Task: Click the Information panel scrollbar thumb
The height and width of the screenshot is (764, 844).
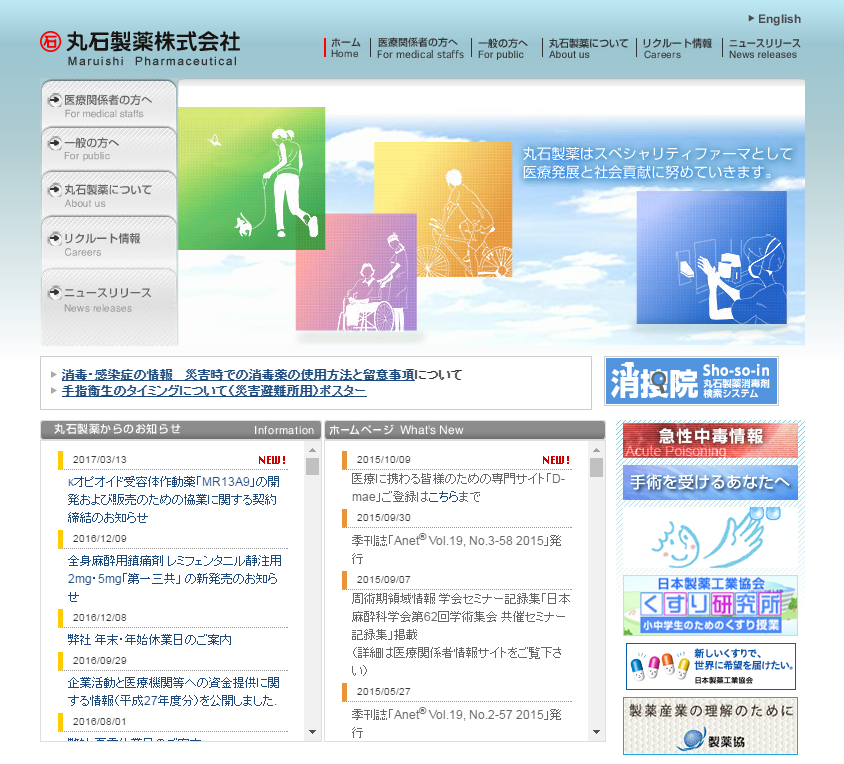Action: click(312, 466)
